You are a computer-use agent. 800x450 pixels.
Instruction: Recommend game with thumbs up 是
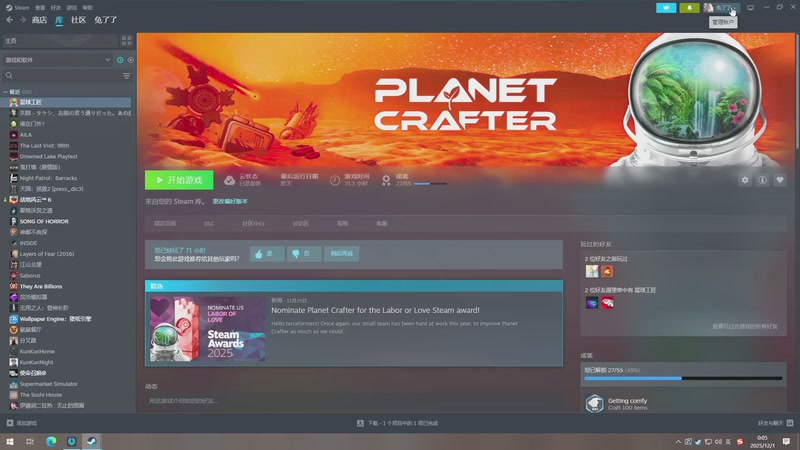coord(267,254)
